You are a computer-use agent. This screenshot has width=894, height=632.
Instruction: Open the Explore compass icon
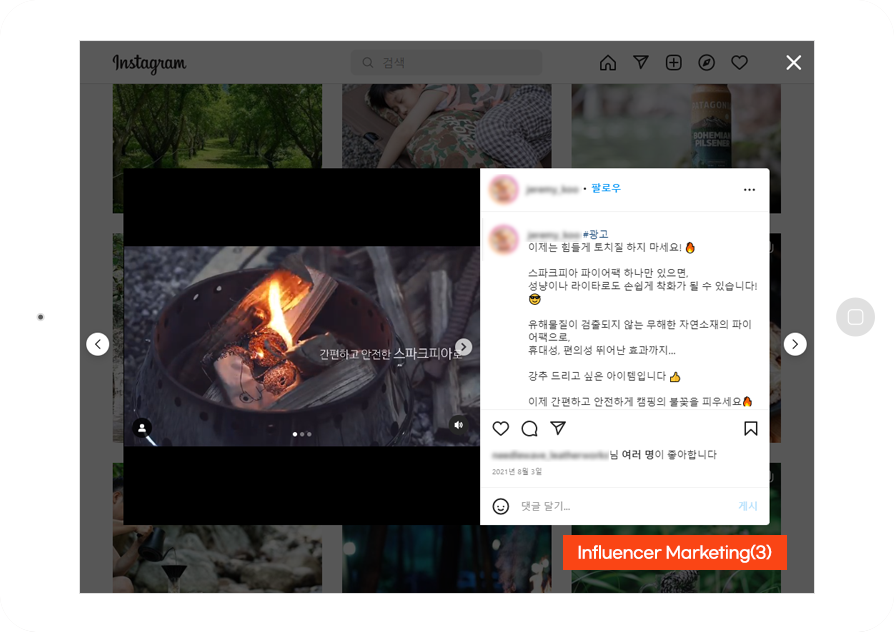(x=706, y=63)
